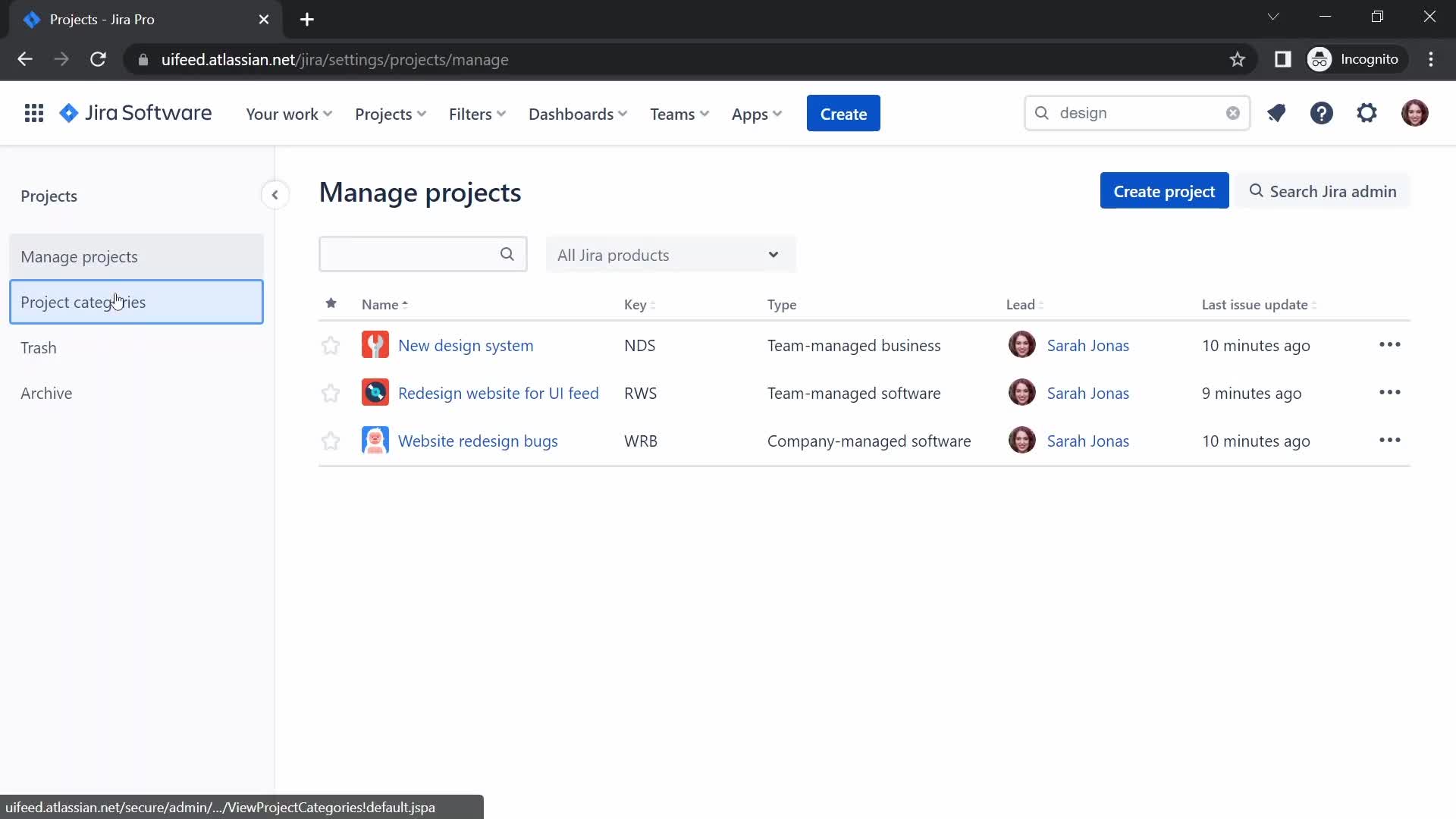Open Sarah Jonas link in NDS row

pyautogui.click(x=1087, y=345)
